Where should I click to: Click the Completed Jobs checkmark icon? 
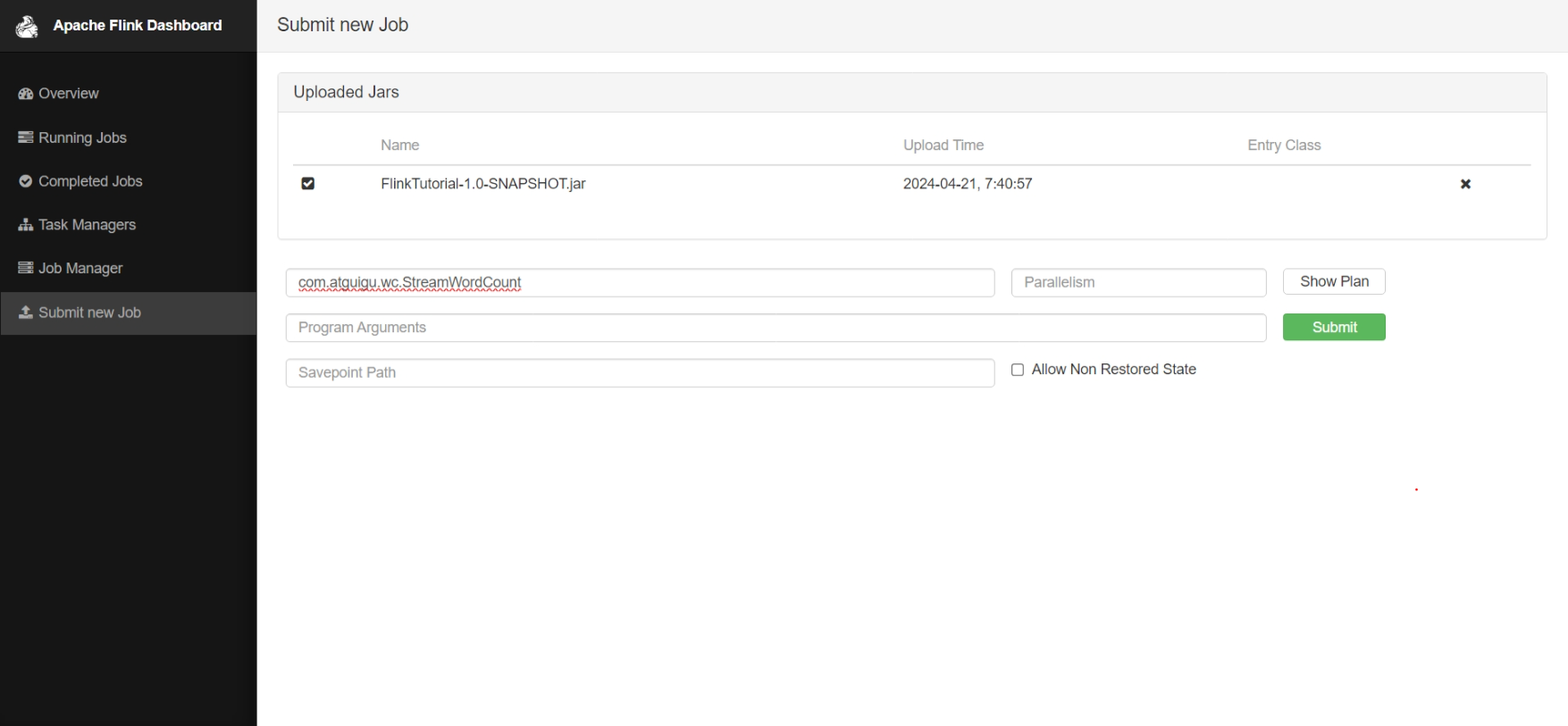pos(26,181)
